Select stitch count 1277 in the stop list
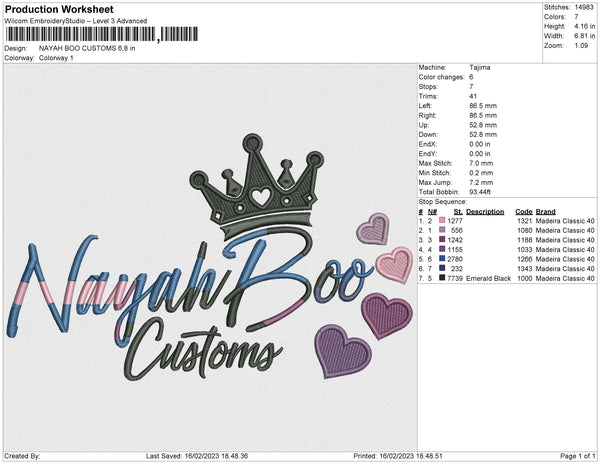The height and width of the screenshot is (464, 600). click(x=455, y=221)
